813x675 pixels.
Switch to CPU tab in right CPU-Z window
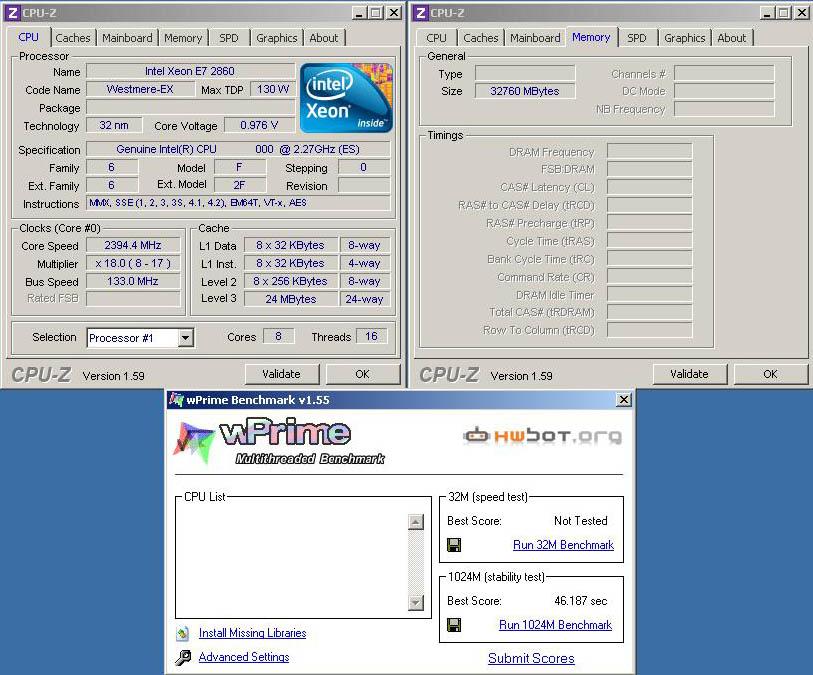click(x=436, y=38)
